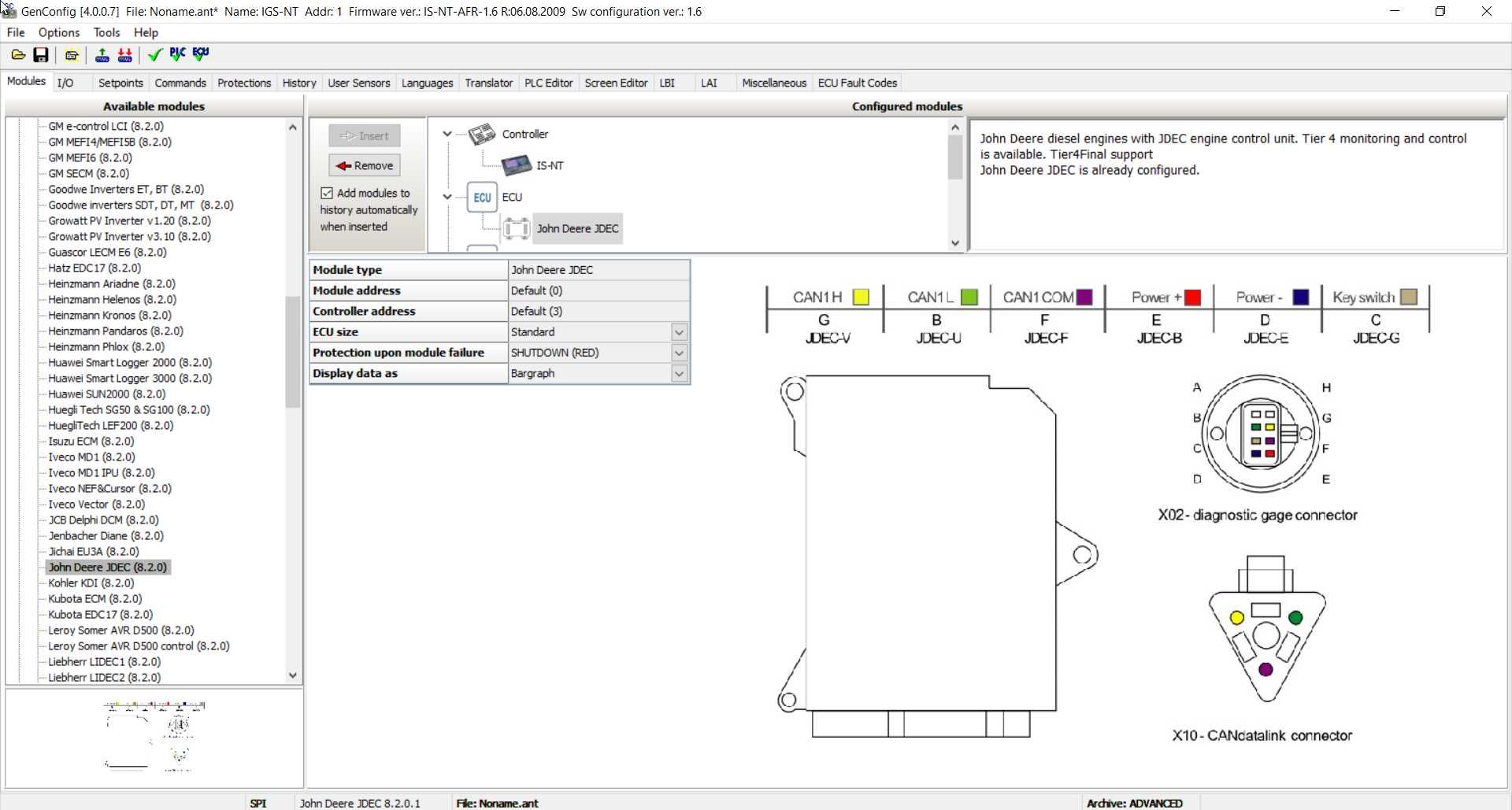Image resolution: width=1512 pixels, height=810 pixels.
Task: Select Jenbacher Diane (8.2.0) module
Action: tap(106, 535)
